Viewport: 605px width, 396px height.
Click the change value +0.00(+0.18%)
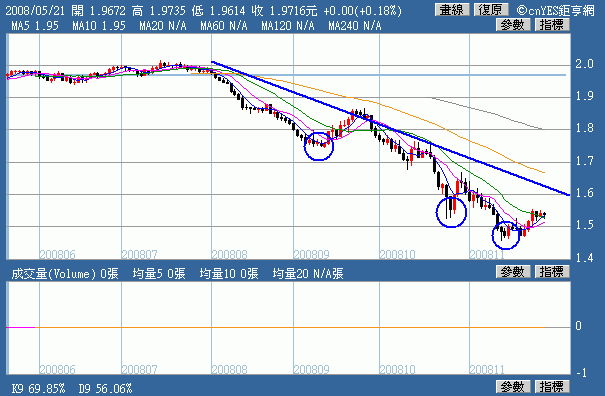362,10
